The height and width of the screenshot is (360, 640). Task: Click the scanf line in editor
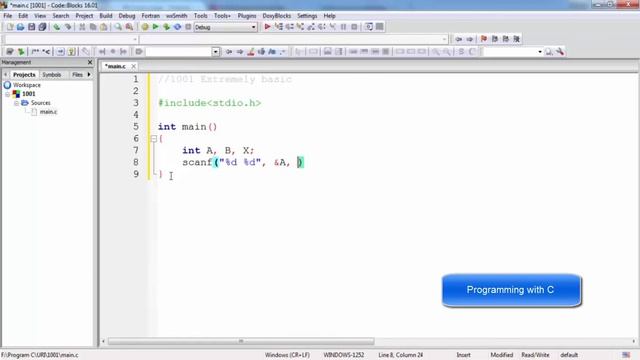coord(243,162)
